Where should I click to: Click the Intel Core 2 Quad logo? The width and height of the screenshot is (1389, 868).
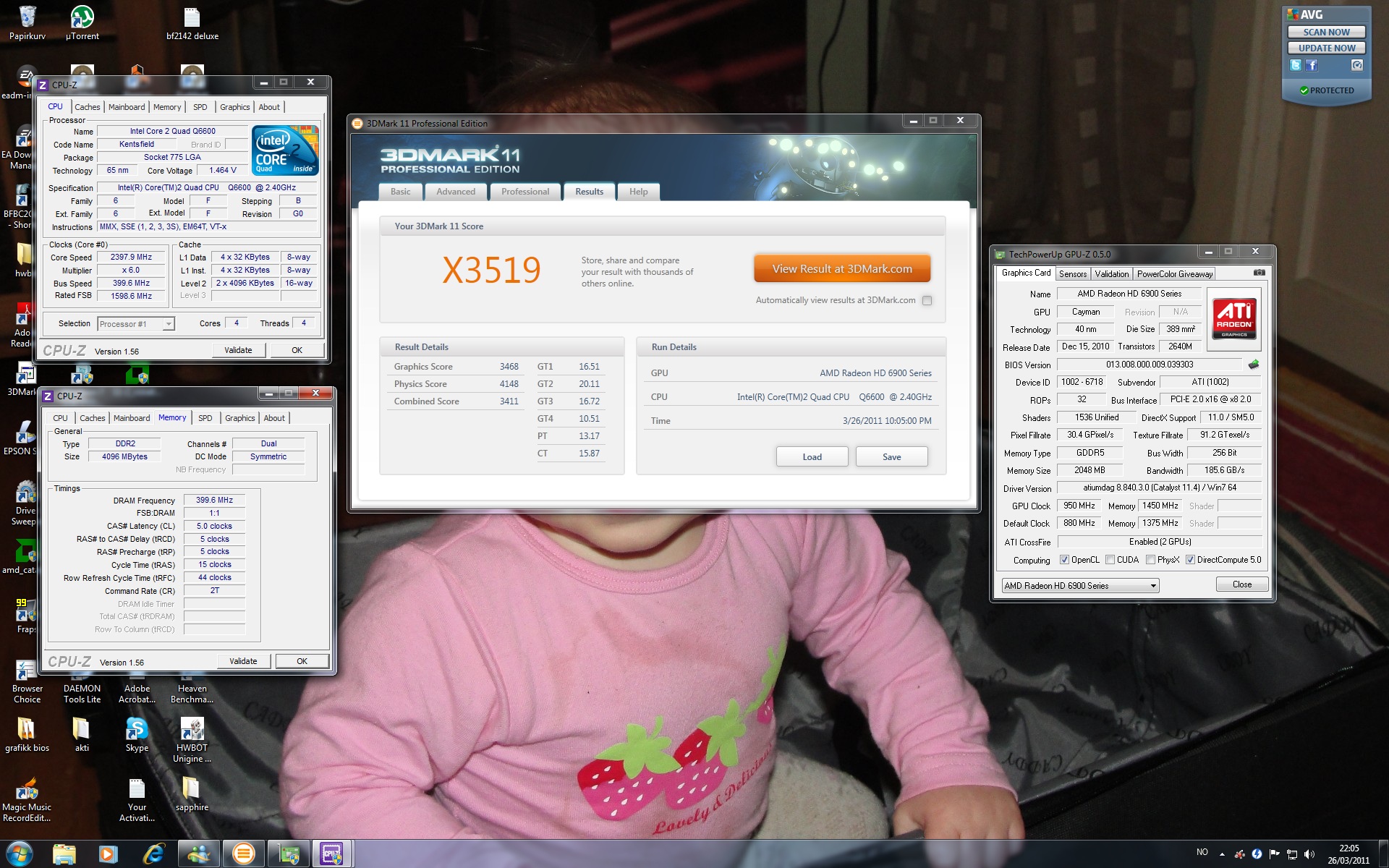(286, 150)
